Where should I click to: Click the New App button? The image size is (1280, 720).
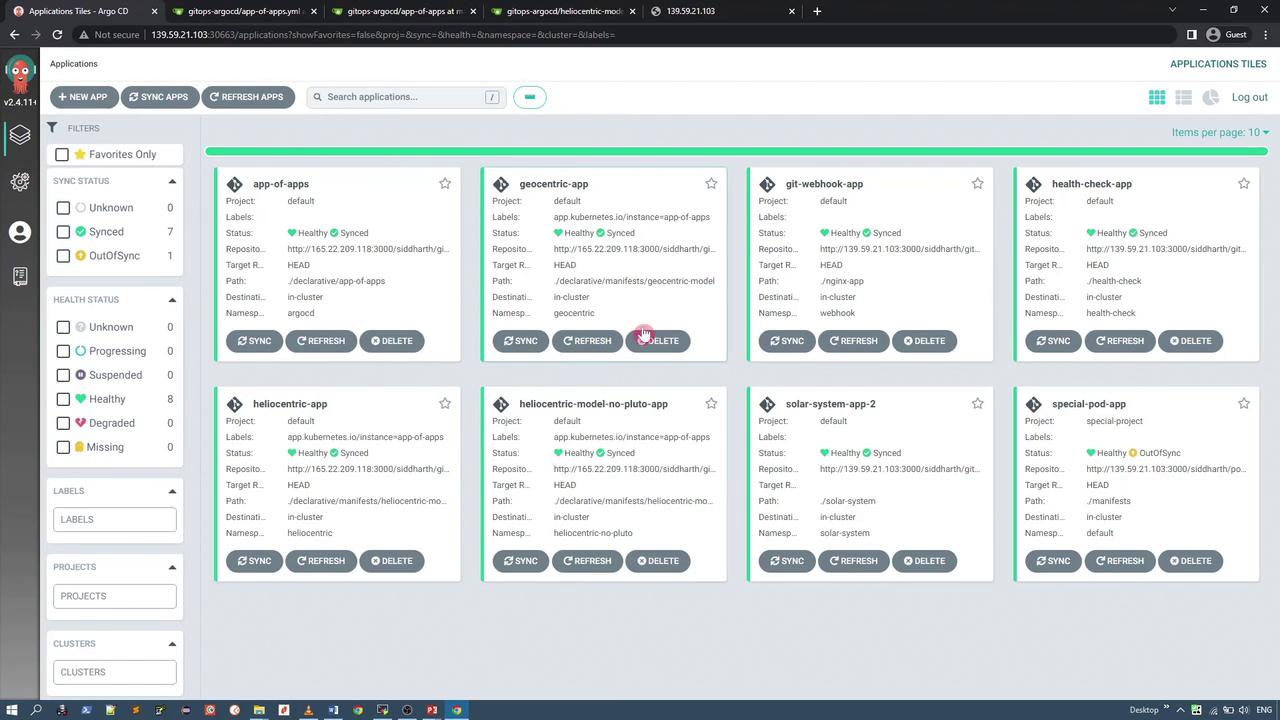pos(83,97)
